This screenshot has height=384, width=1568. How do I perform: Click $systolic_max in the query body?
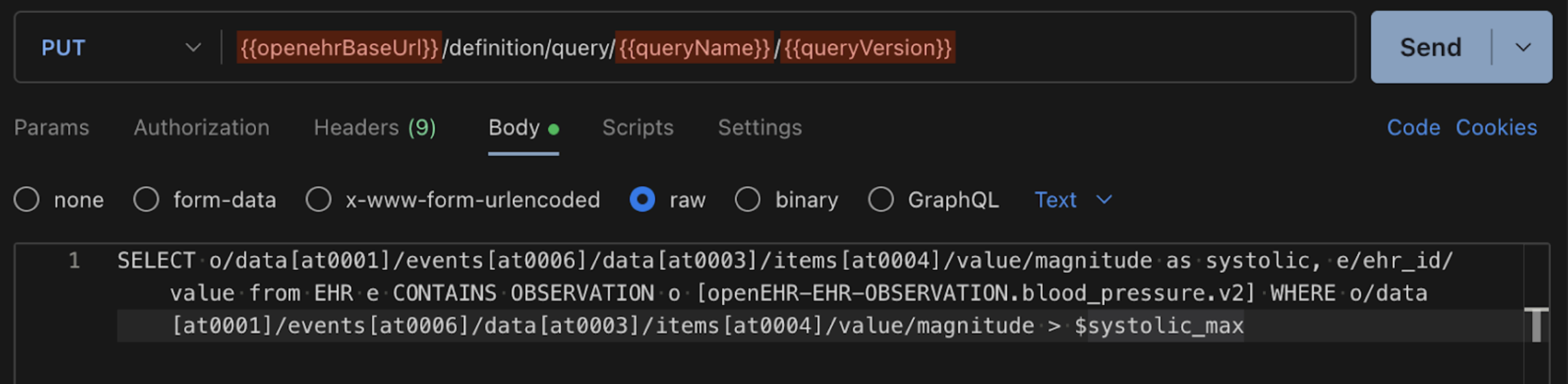pos(1159,326)
